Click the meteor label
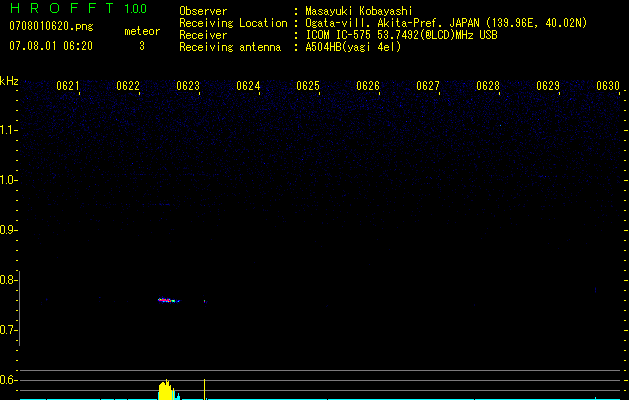This screenshot has width=629, height=400. [142, 31]
